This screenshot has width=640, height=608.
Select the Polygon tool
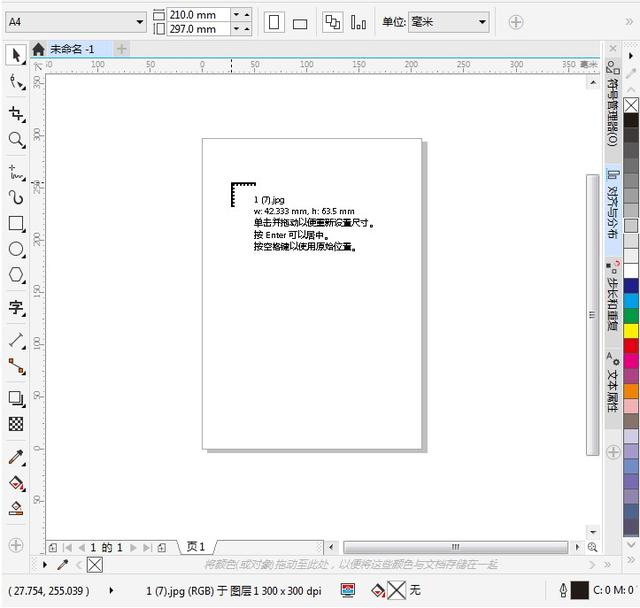click(x=16, y=275)
